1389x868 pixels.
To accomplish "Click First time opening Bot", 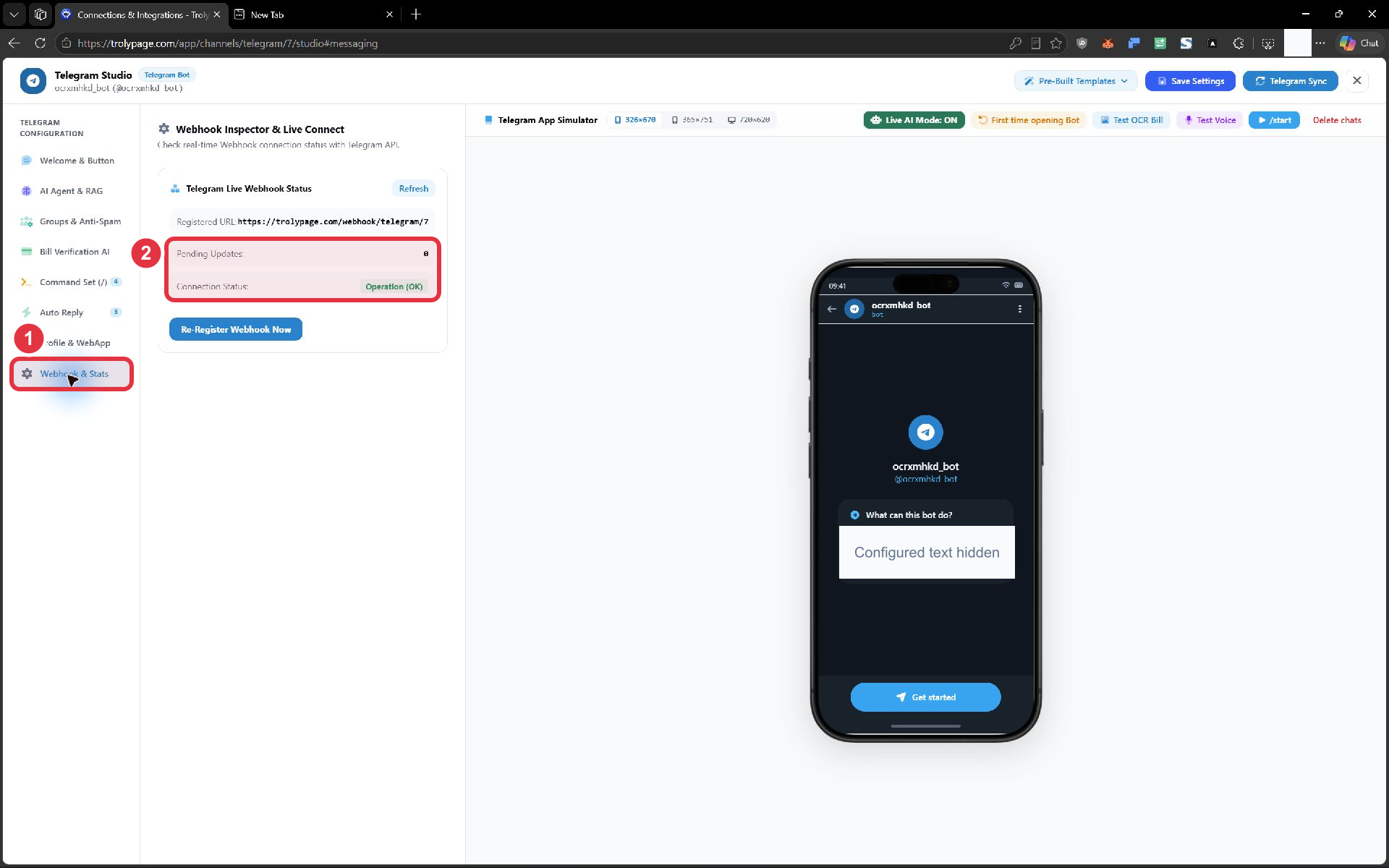I will (x=1028, y=120).
